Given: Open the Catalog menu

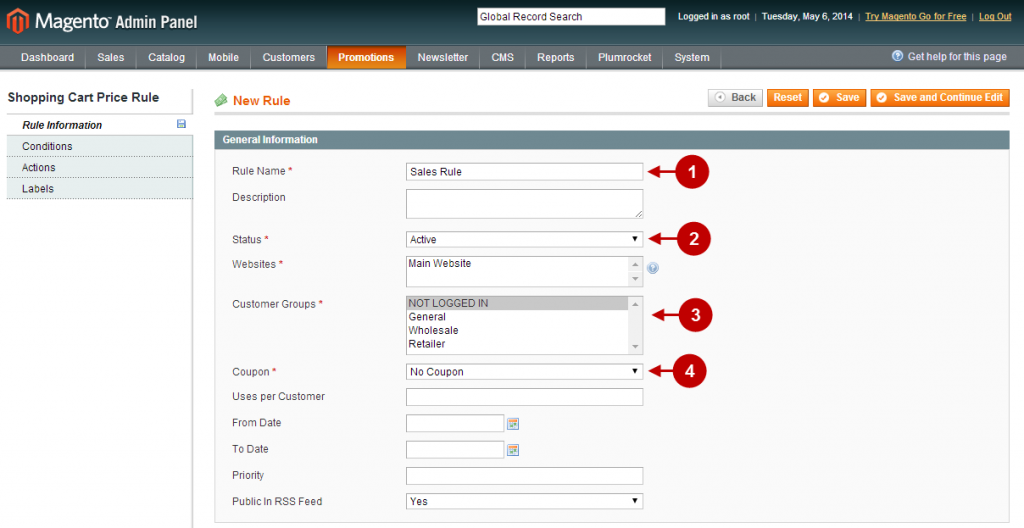Looking at the screenshot, I should point(167,58).
